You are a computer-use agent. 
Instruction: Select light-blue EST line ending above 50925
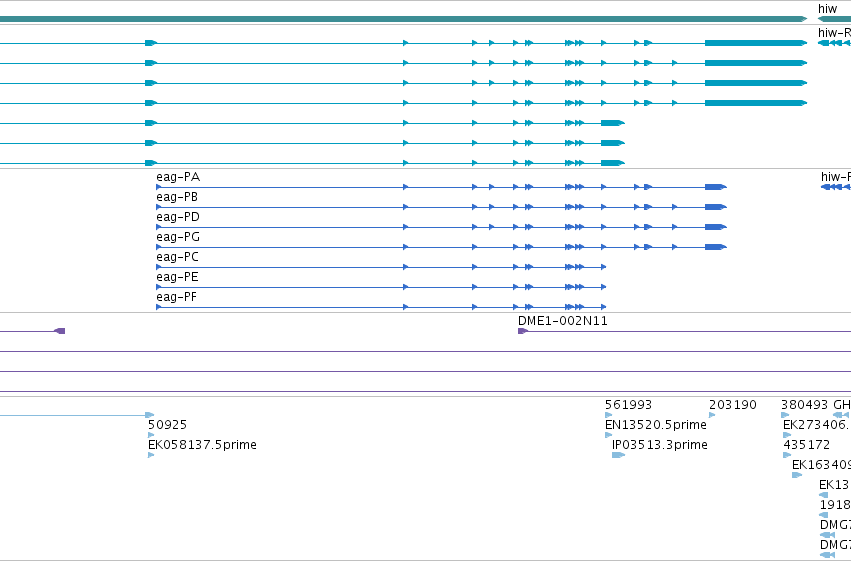click(x=77, y=415)
